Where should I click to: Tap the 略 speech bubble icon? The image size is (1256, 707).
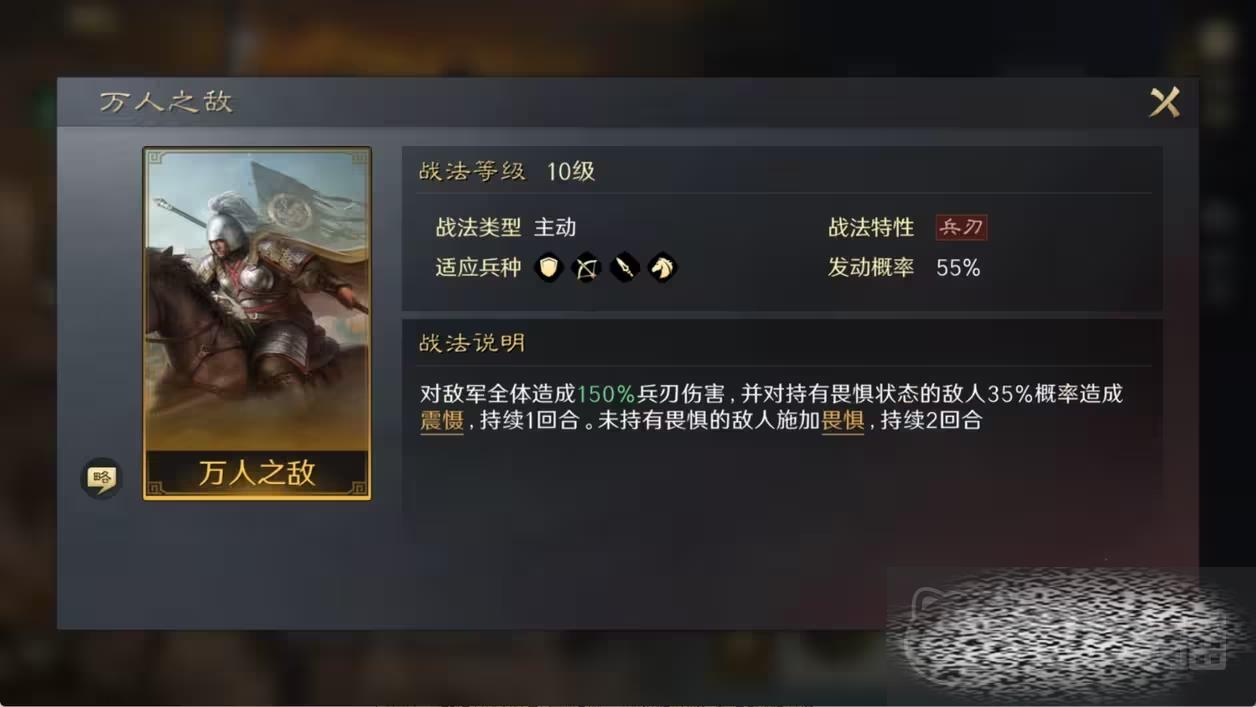coord(101,479)
